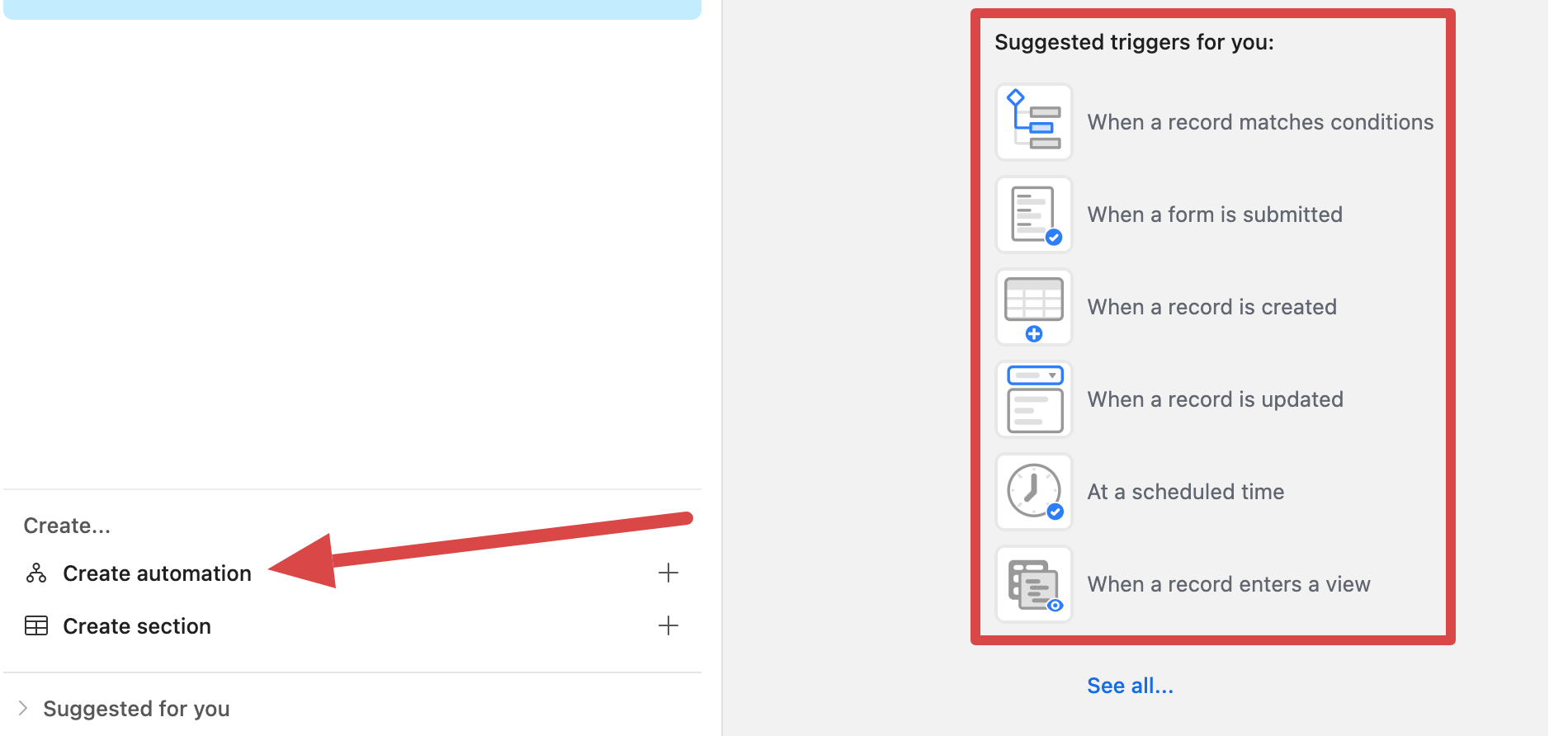
Task: Click the Create automation label
Action: tap(157, 573)
